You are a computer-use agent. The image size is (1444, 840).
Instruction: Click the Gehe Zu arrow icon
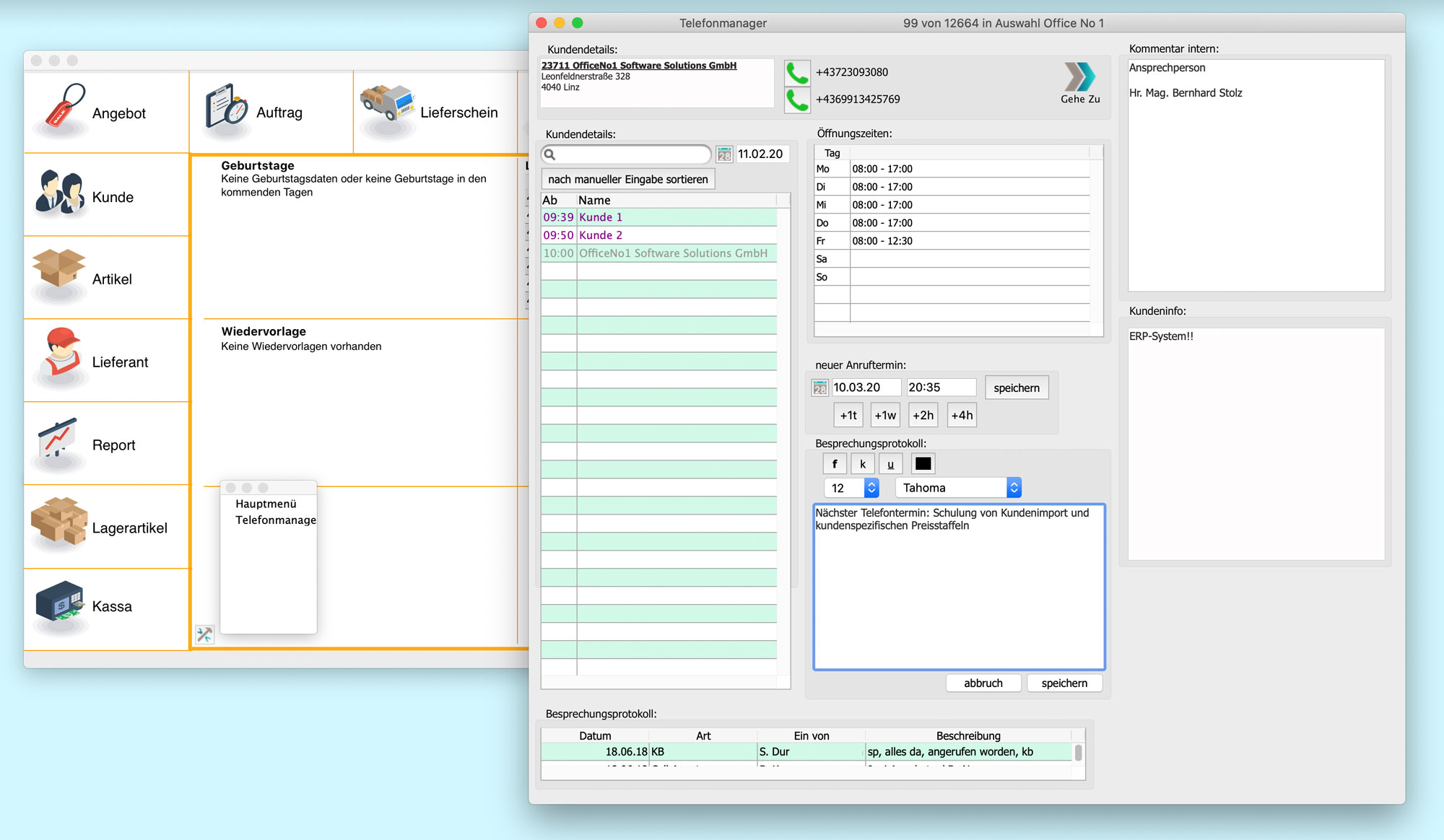[1079, 77]
